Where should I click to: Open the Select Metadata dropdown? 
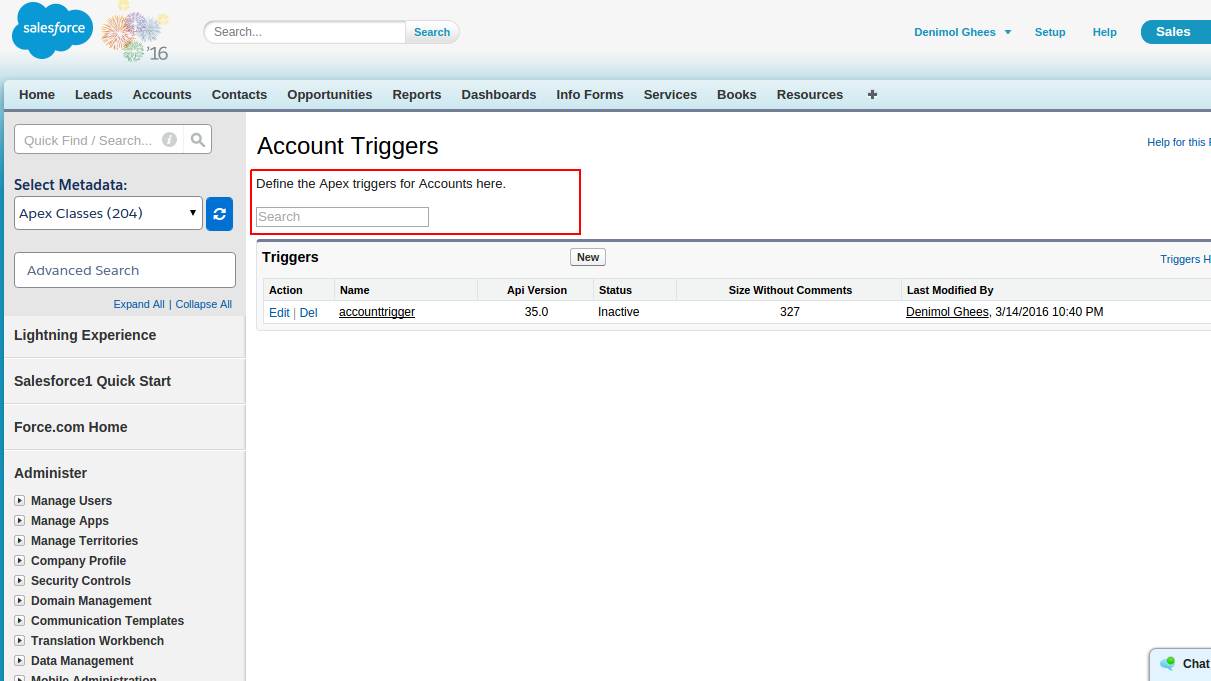109,213
